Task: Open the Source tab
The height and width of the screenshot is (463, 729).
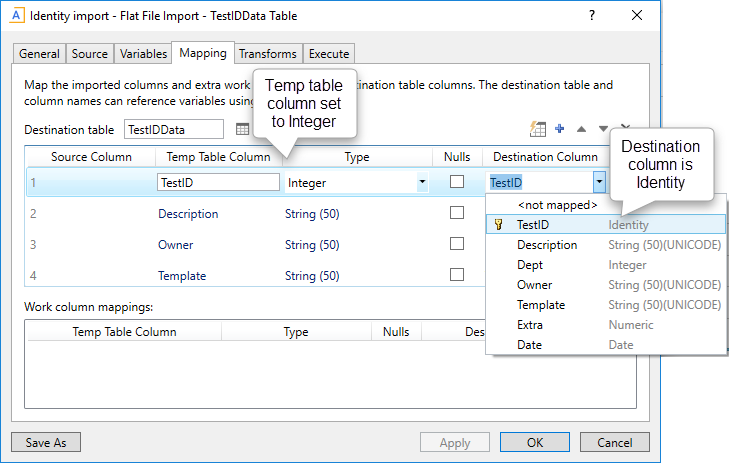Action: click(x=90, y=54)
